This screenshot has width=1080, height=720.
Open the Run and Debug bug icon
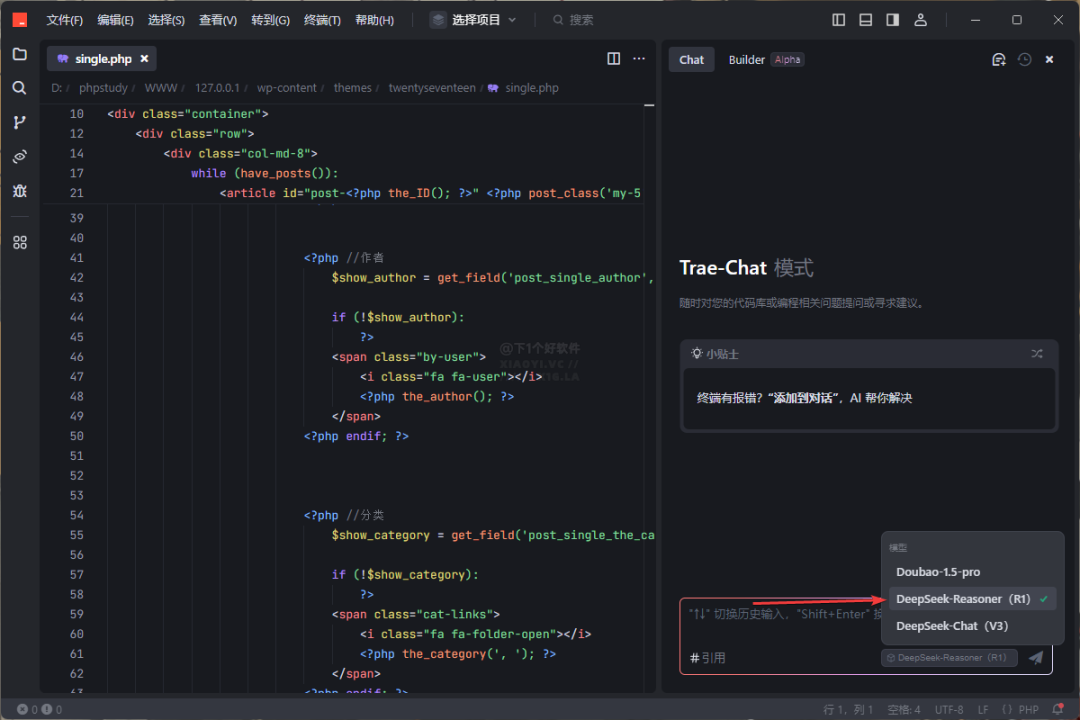(x=19, y=190)
